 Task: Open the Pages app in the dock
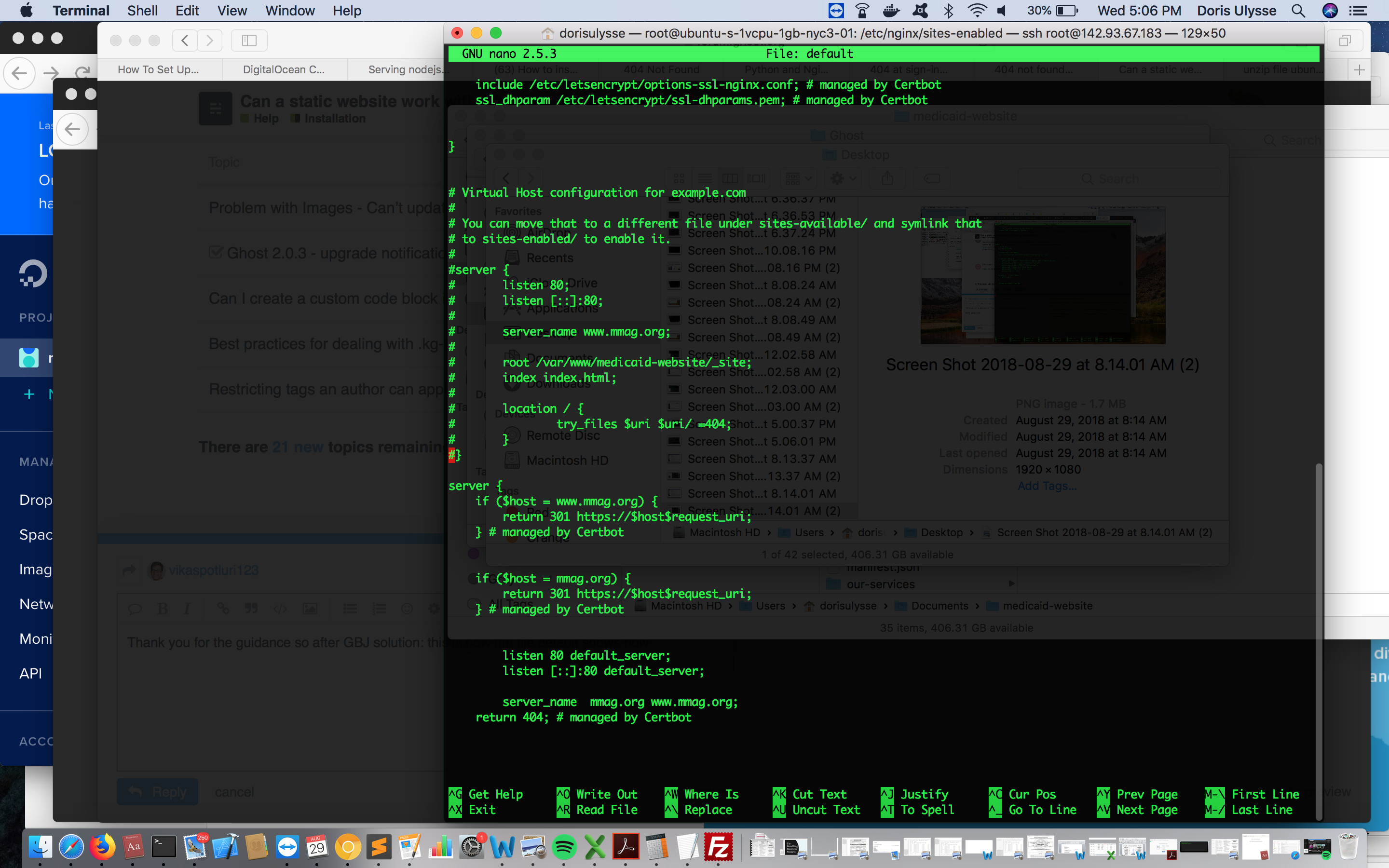[410, 847]
